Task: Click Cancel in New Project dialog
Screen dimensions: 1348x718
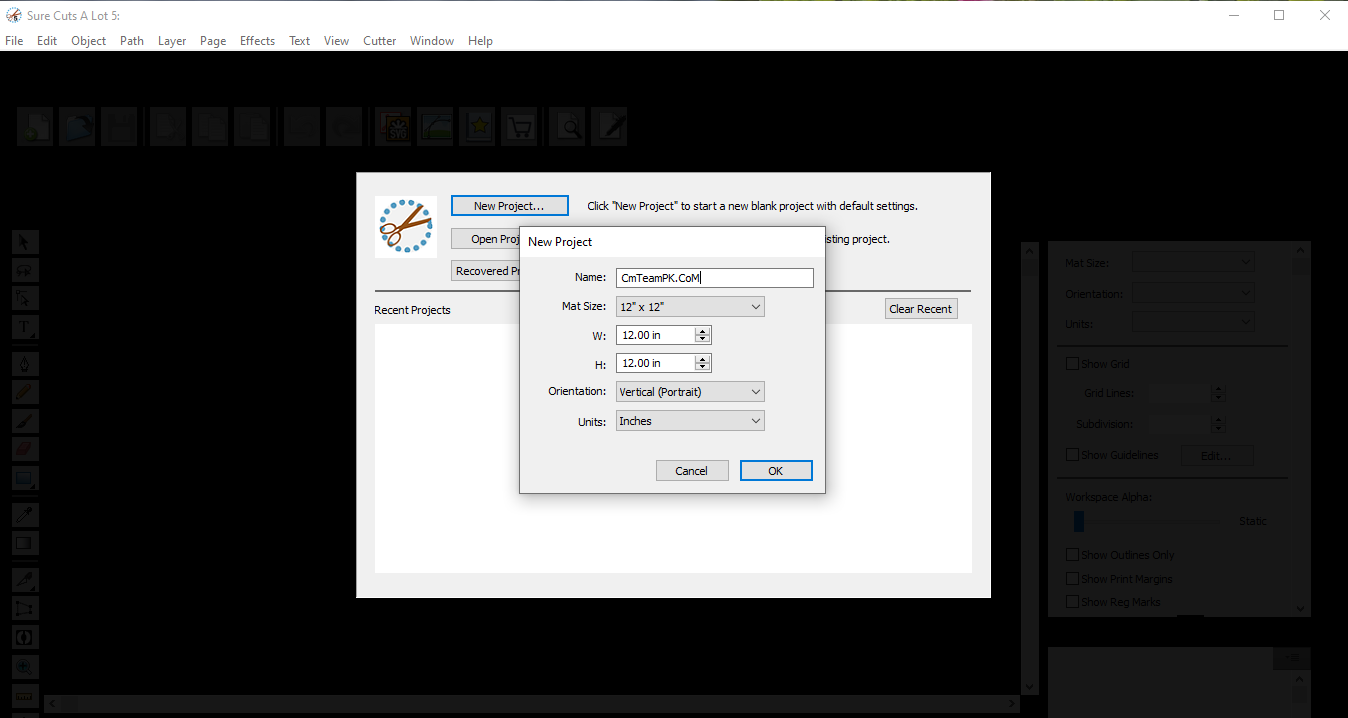Action: click(692, 471)
